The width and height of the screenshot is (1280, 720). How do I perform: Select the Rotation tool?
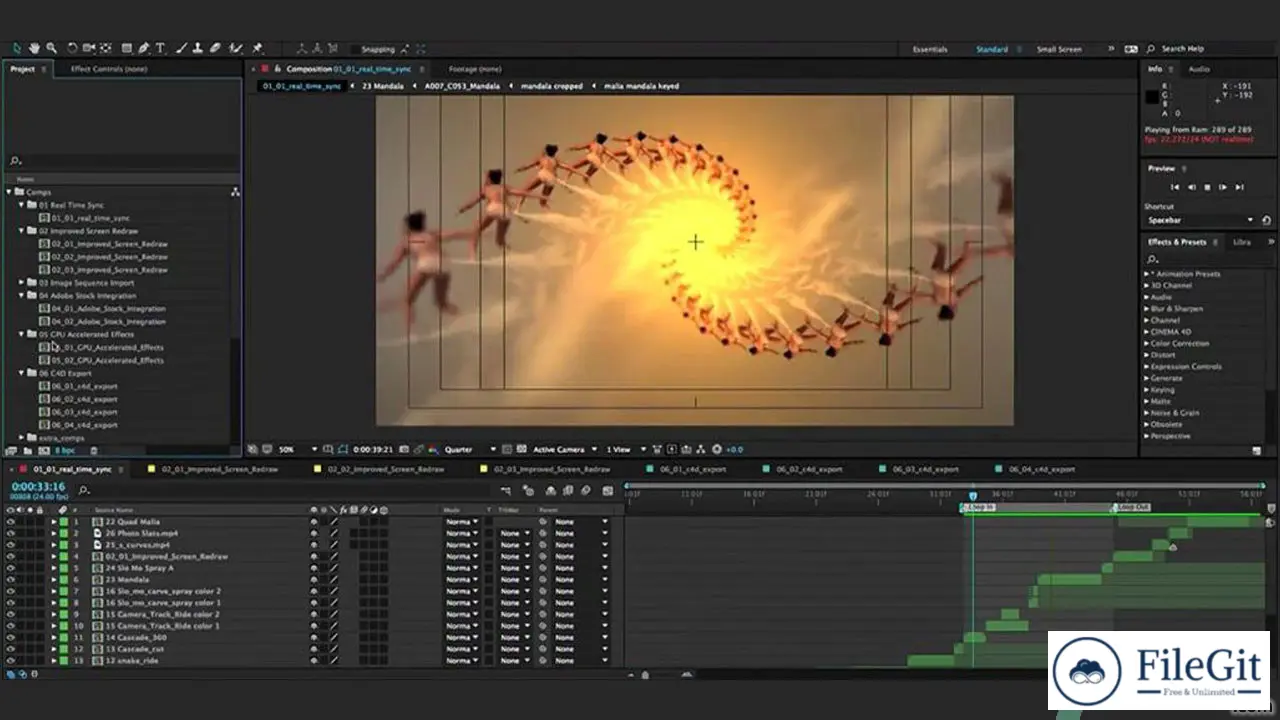[x=72, y=48]
